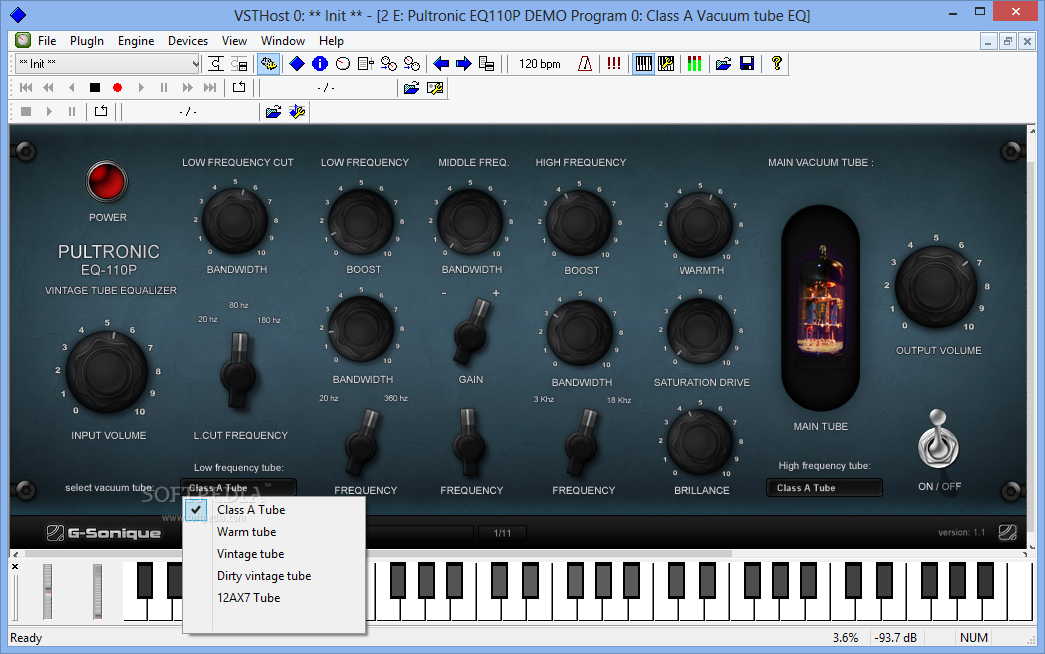Click the red record button in player toolbar
The height and width of the screenshot is (654, 1045).
(117, 87)
